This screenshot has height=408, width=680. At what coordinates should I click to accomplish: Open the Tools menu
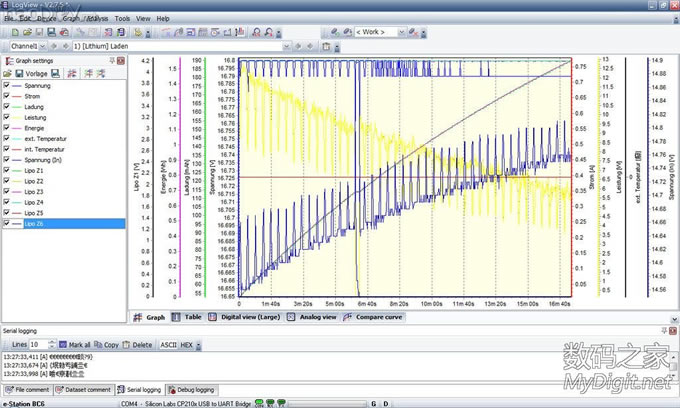point(122,18)
